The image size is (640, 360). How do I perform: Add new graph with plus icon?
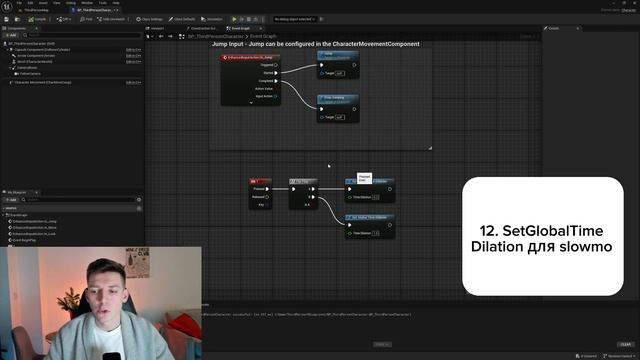click(x=139, y=208)
